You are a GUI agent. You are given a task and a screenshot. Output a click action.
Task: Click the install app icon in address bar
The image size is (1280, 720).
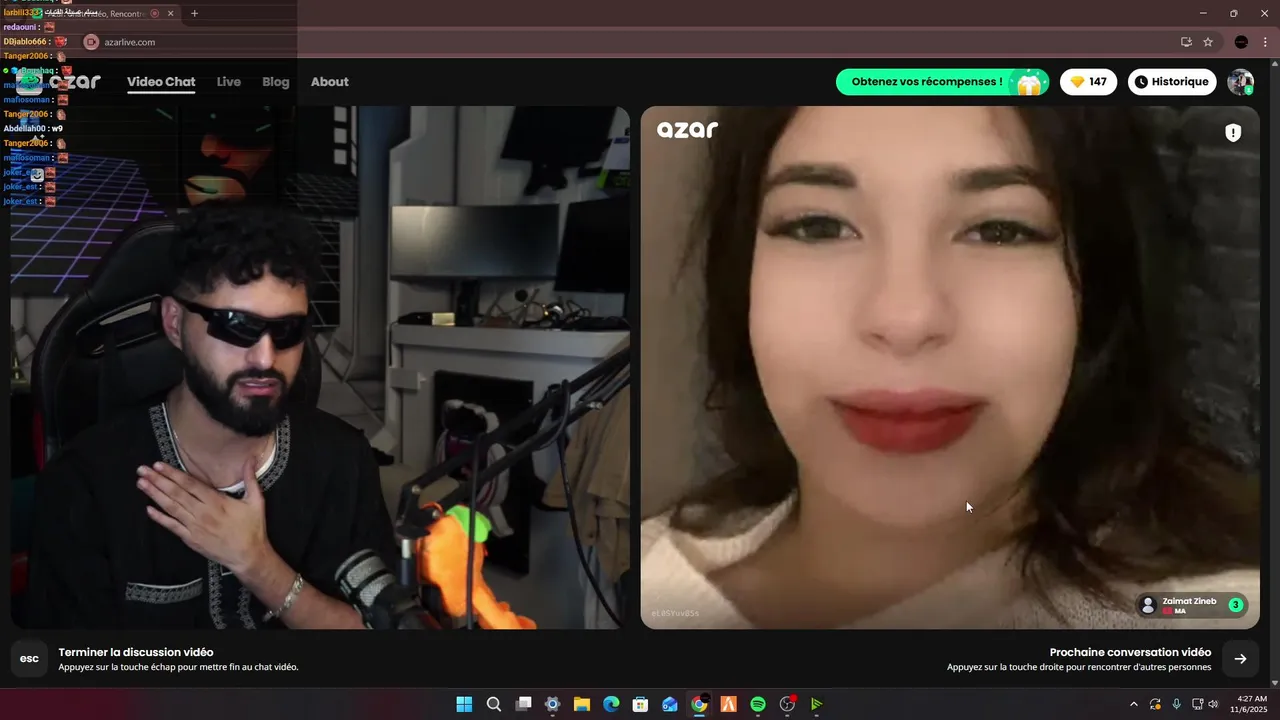(1186, 42)
